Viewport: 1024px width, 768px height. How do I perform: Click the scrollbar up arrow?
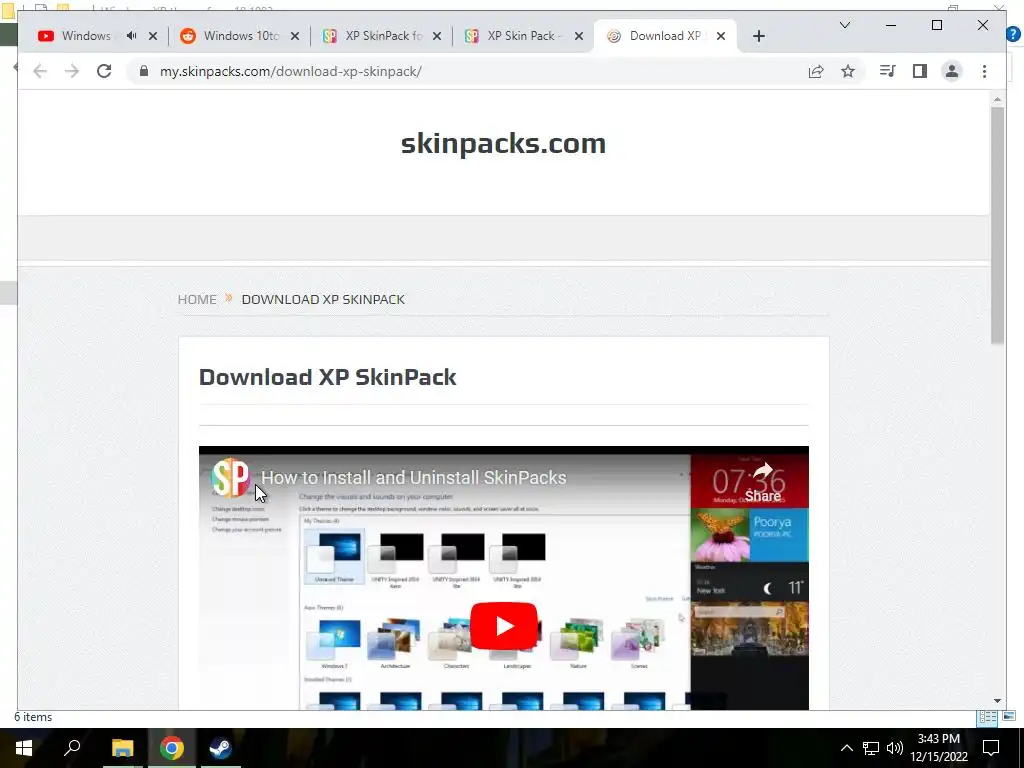coord(997,99)
